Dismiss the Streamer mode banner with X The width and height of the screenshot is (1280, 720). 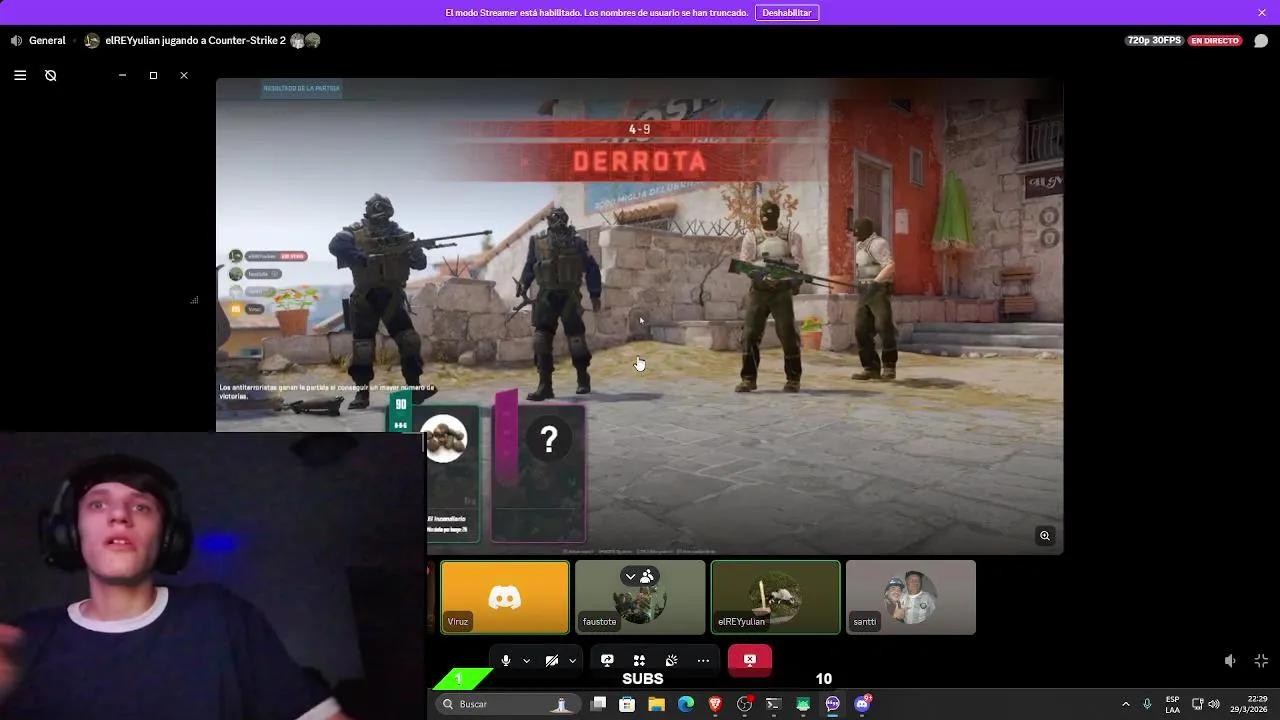pyautogui.click(x=1262, y=13)
